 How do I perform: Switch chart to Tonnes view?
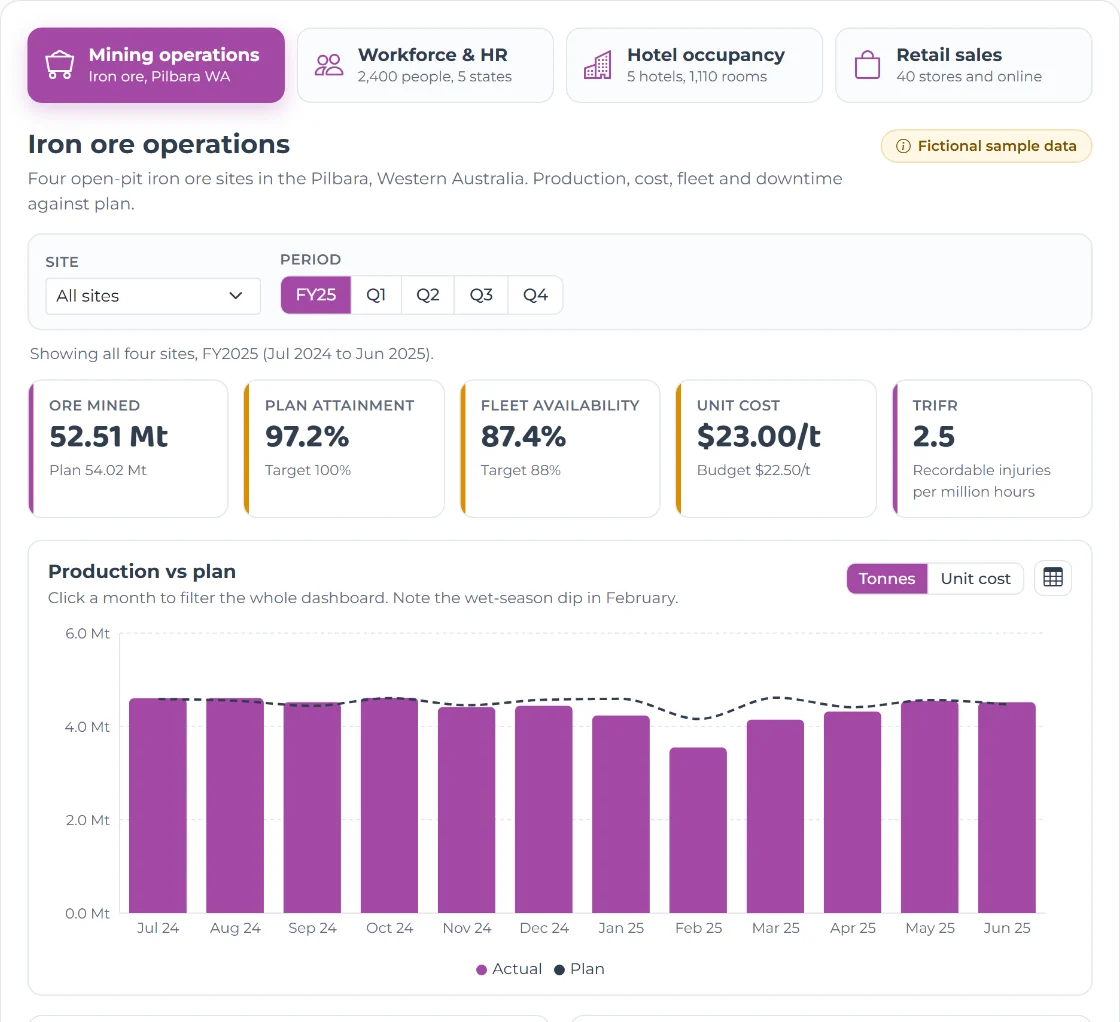(886, 578)
